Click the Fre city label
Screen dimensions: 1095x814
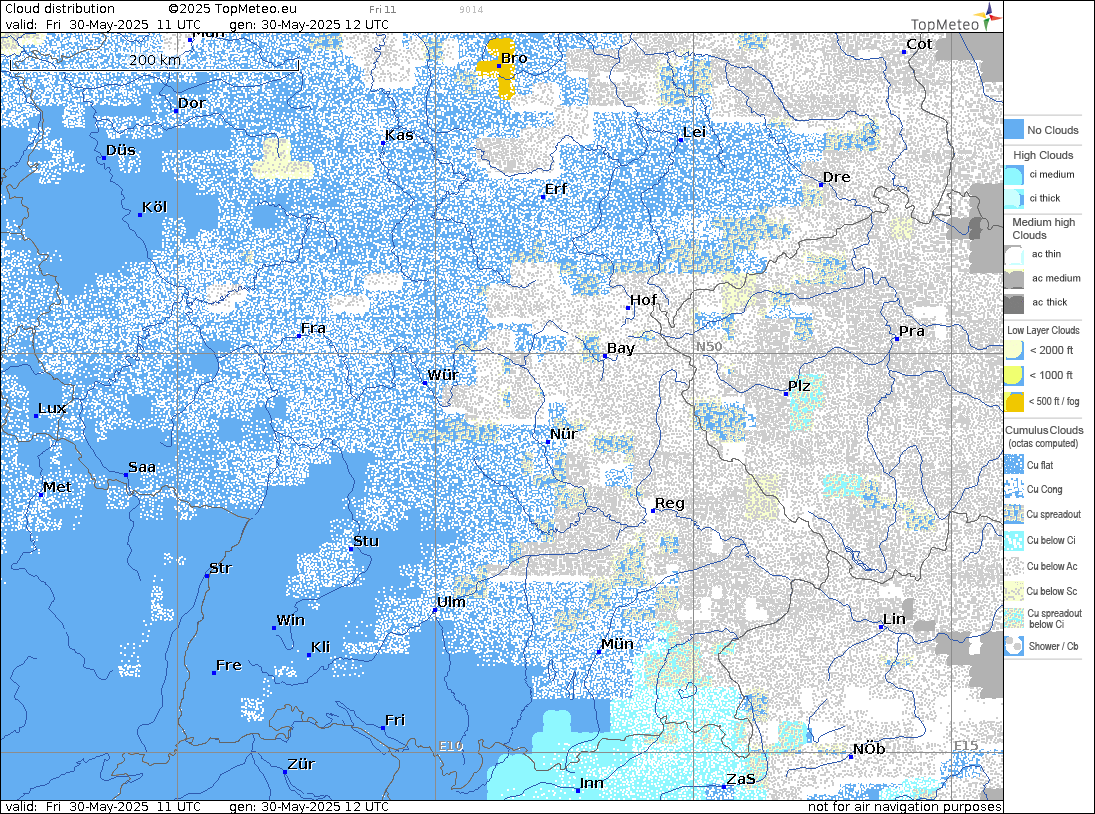(x=229, y=665)
